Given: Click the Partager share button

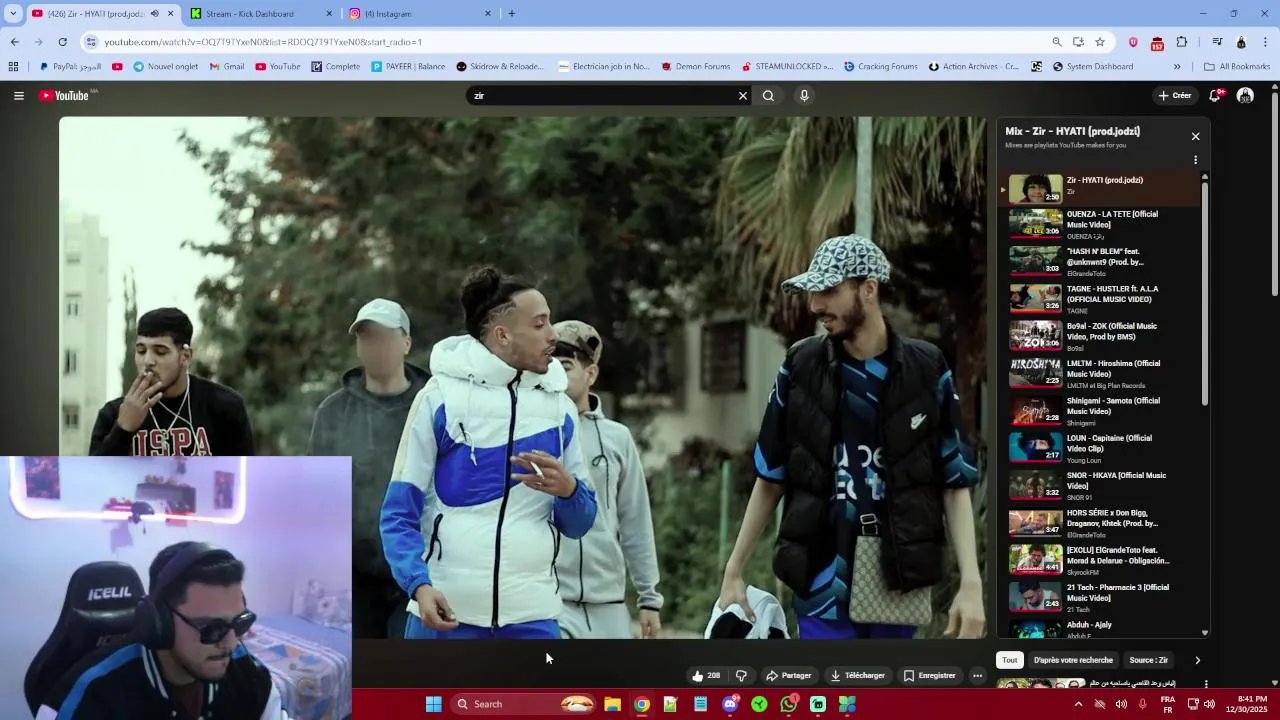Looking at the screenshot, I should (x=789, y=676).
